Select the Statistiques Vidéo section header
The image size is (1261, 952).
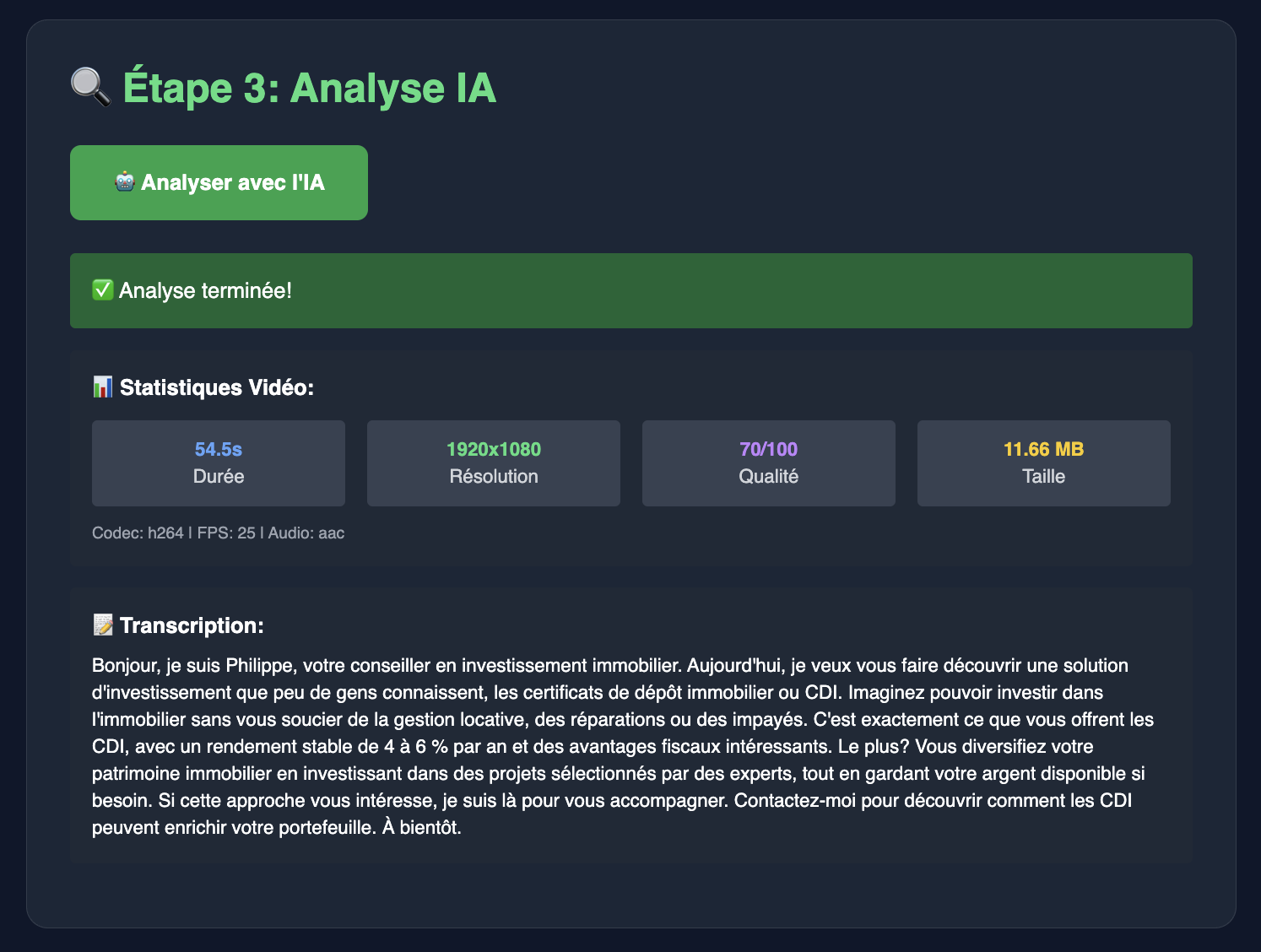[215, 387]
